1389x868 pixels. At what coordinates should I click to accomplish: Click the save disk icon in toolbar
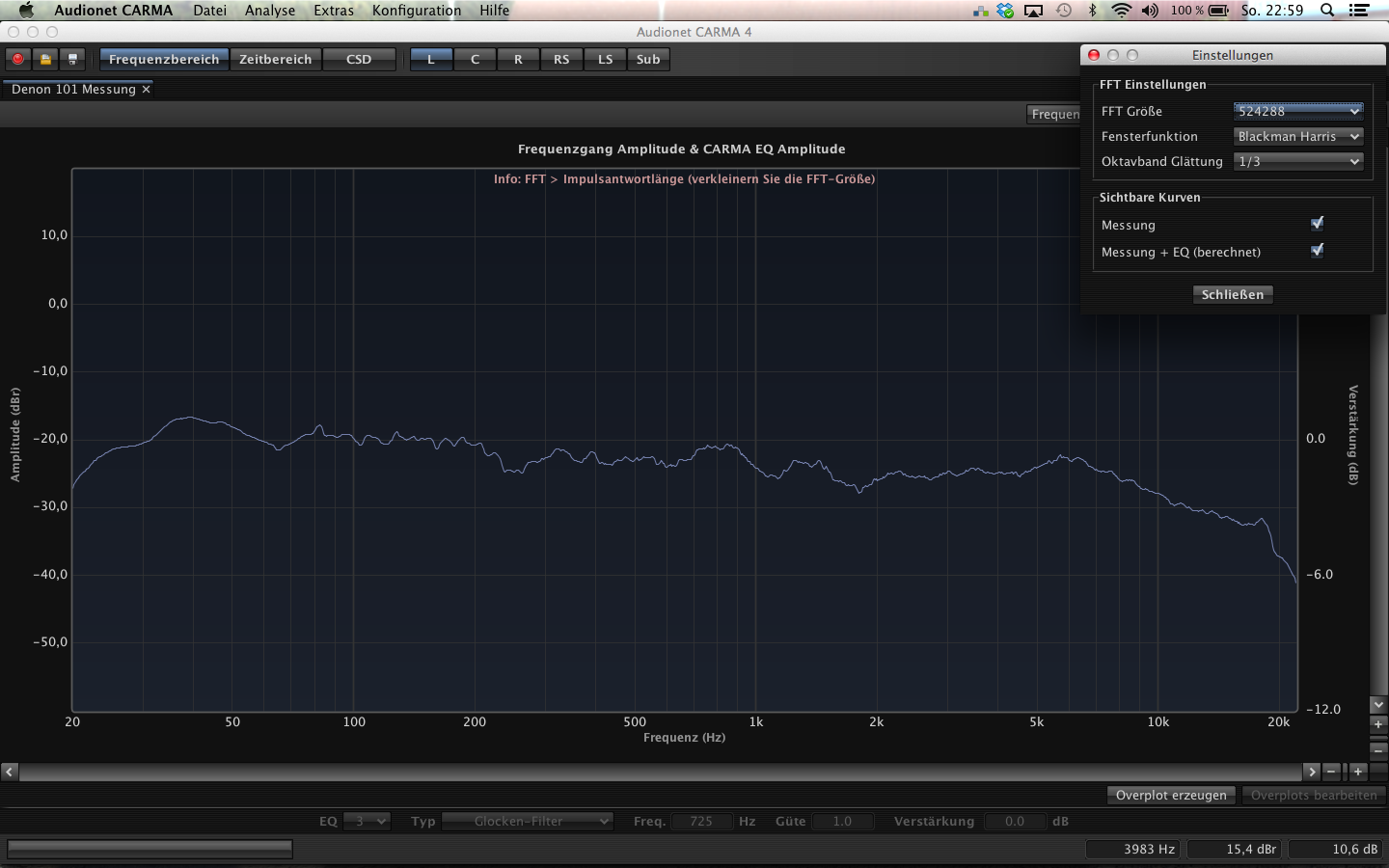click(72, 59)
